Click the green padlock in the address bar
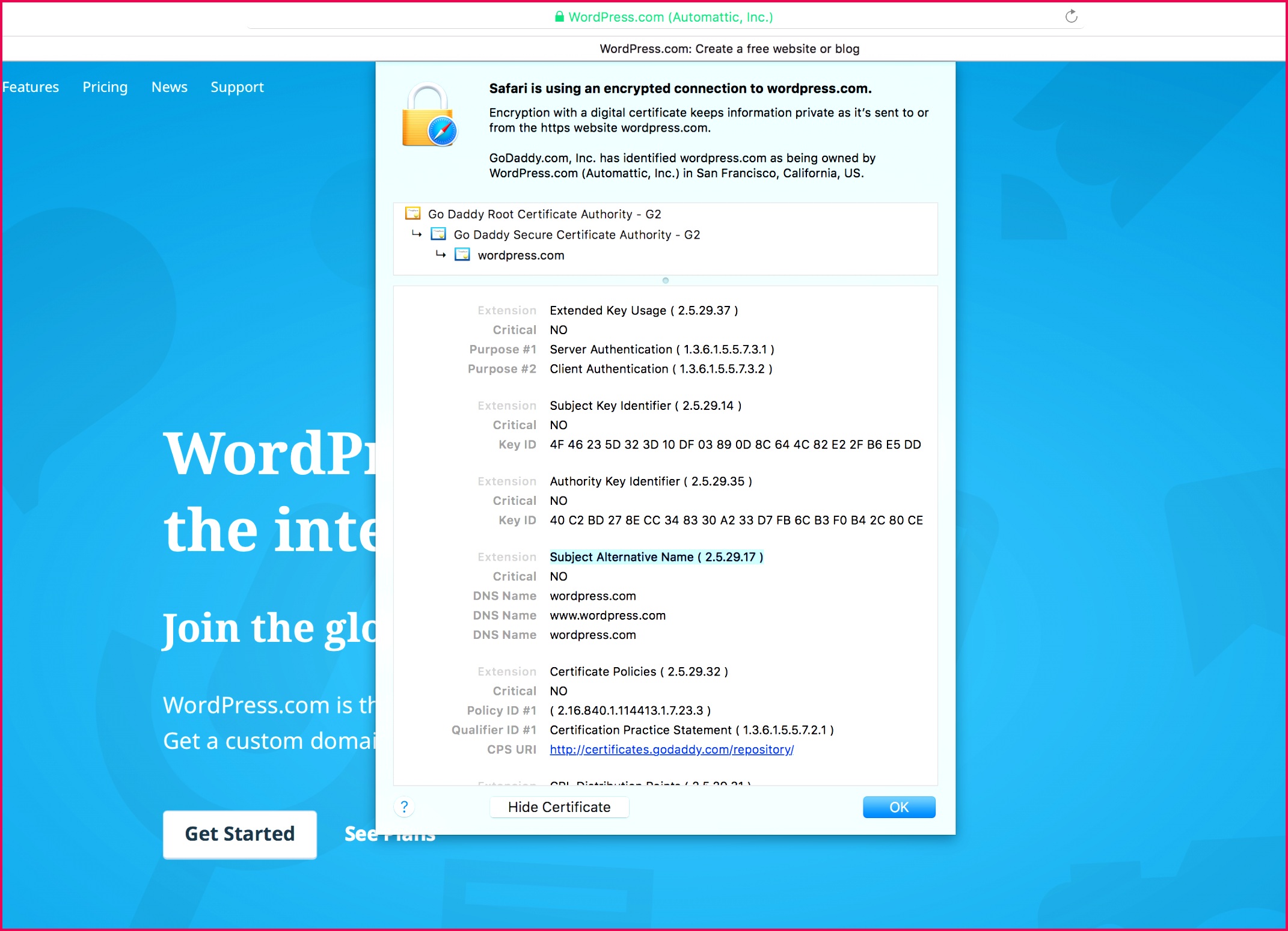The height and width of the screenshot is (931, 1288). (x=559, y=17)
